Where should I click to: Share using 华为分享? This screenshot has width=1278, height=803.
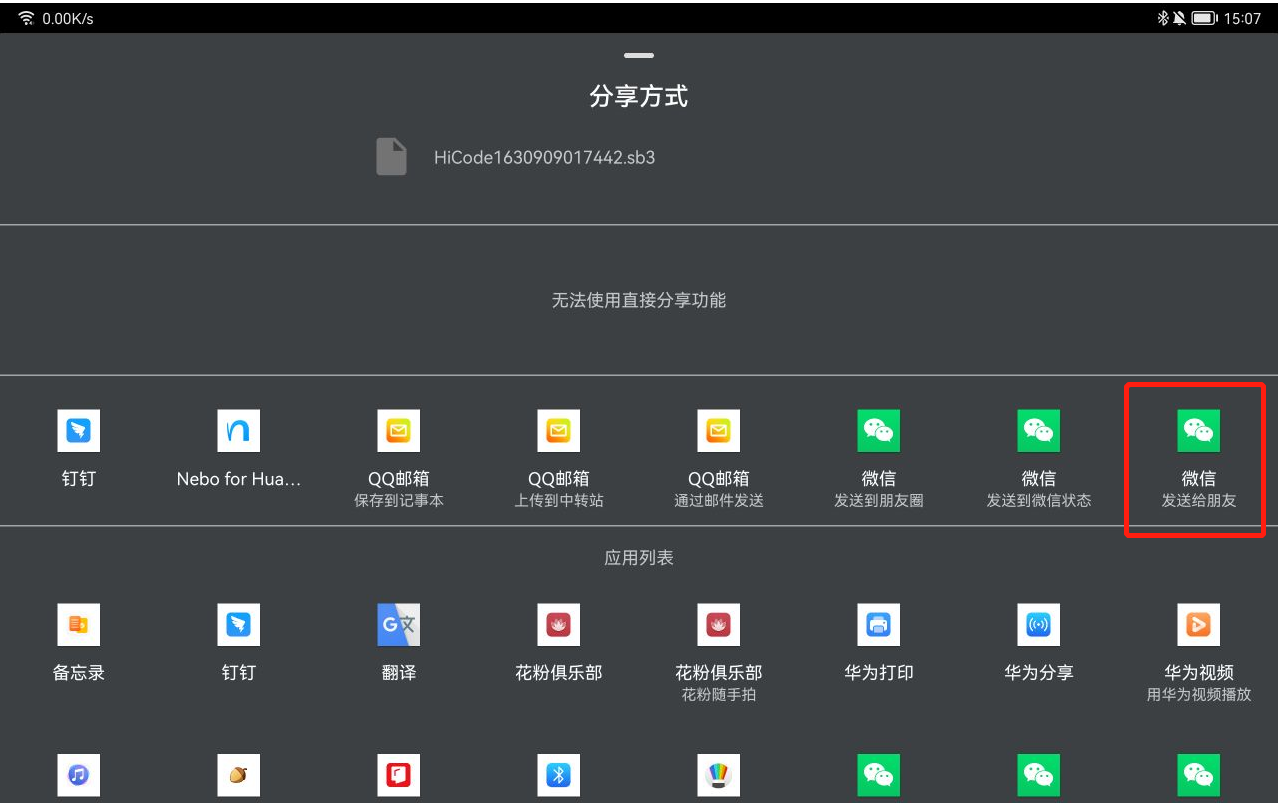pos(1039,643)
